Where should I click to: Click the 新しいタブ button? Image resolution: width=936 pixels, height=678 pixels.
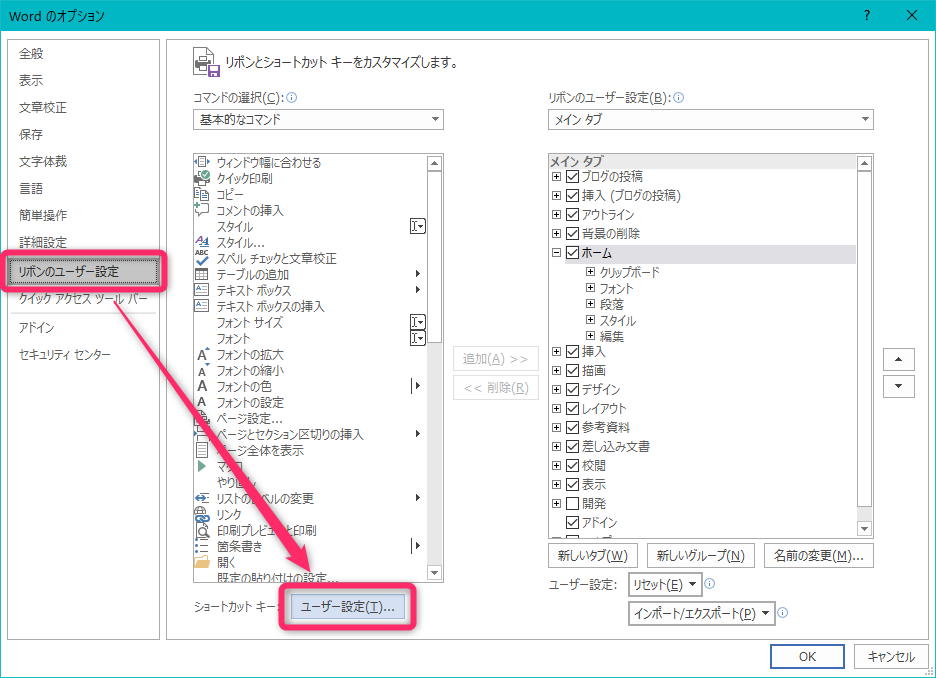click(592, 556)
